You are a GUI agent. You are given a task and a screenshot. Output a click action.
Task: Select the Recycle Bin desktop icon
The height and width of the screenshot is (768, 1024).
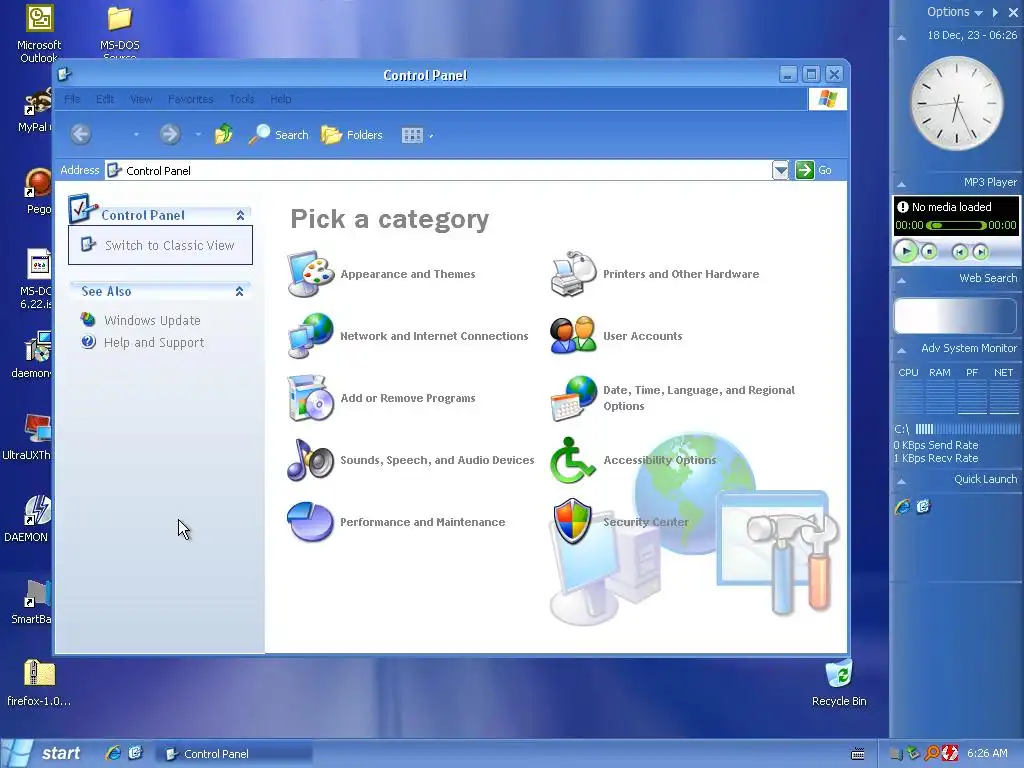839,683
